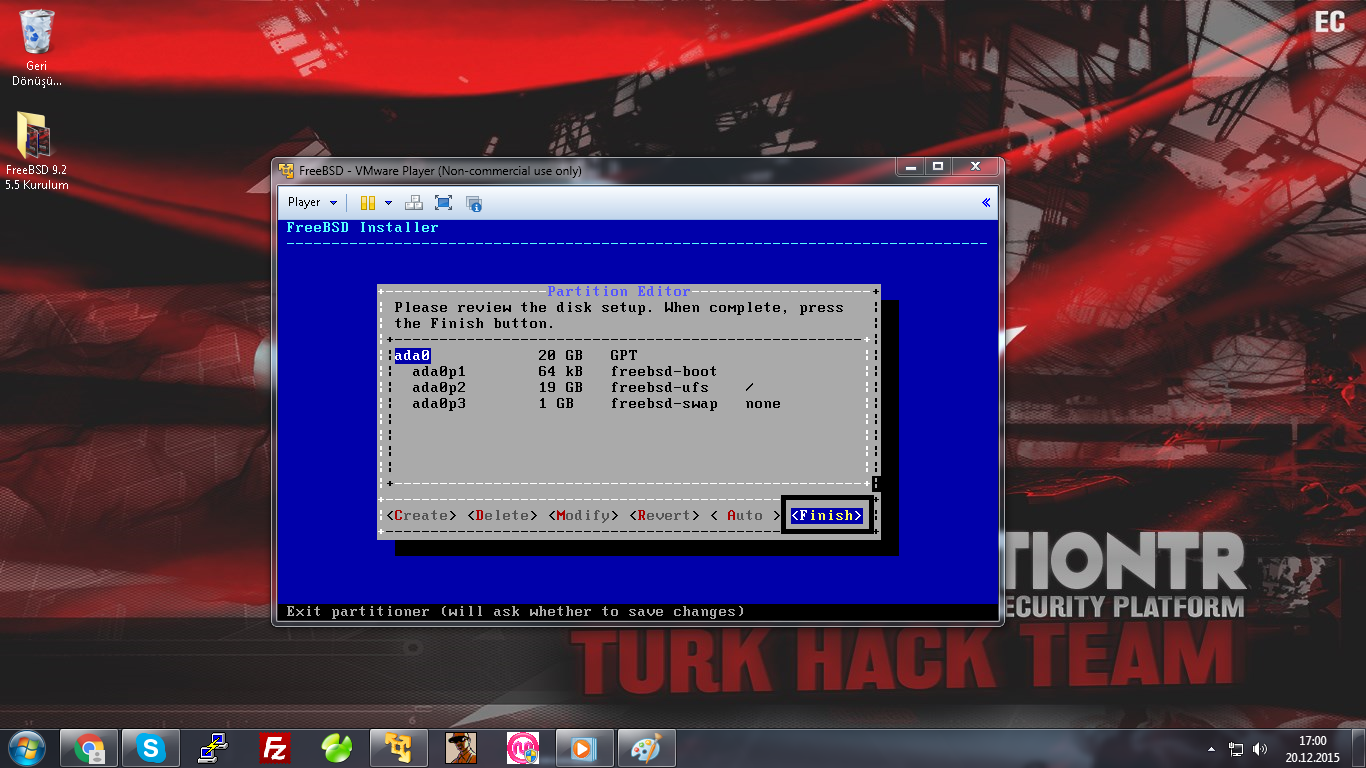Choose the Delete option in Partition Editor
Screen dimensions: 1366x768
[502, 515]
